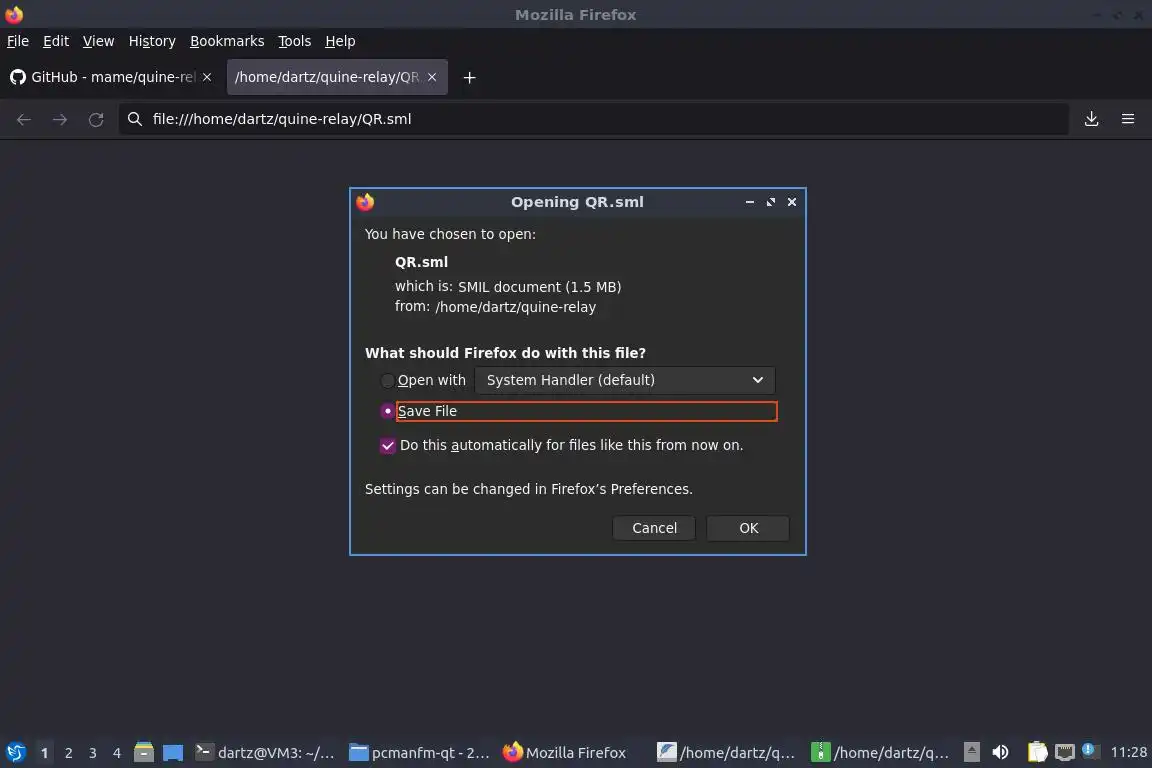The image size is (1152, 768).
Task: Close the GitHub mame/quine-relay tab
Action: point(207,77)
